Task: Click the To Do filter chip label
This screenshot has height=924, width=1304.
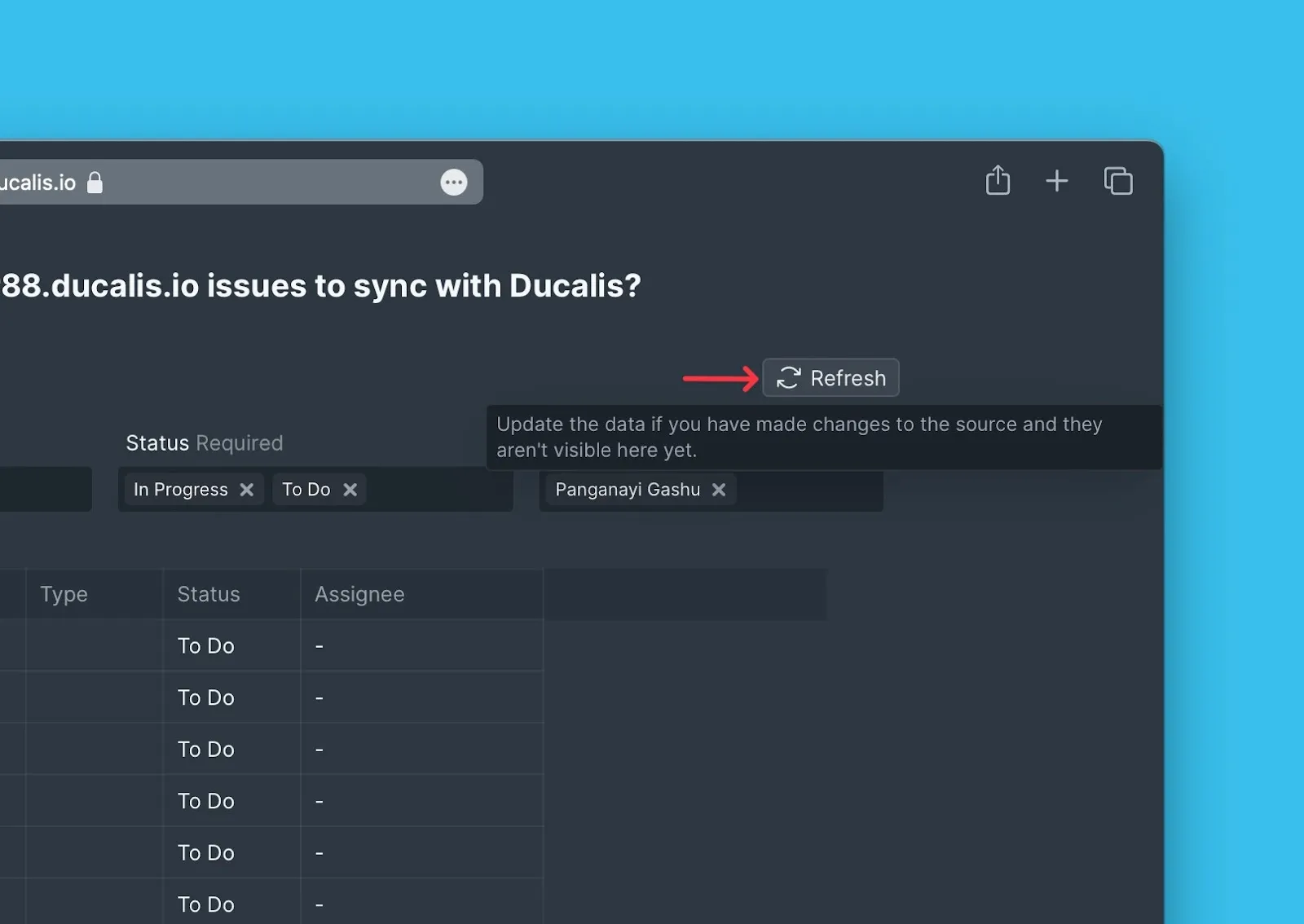Action: tap(306, 490)
